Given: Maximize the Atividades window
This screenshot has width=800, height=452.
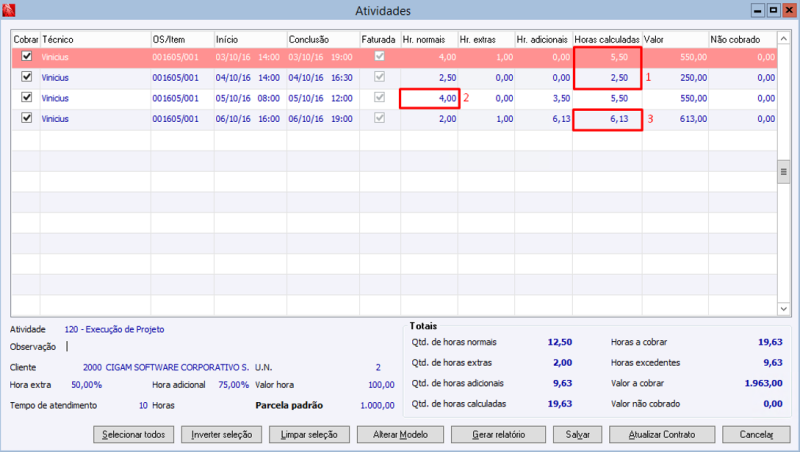Looking at the screenshot, I should click(x=773, y=10).
